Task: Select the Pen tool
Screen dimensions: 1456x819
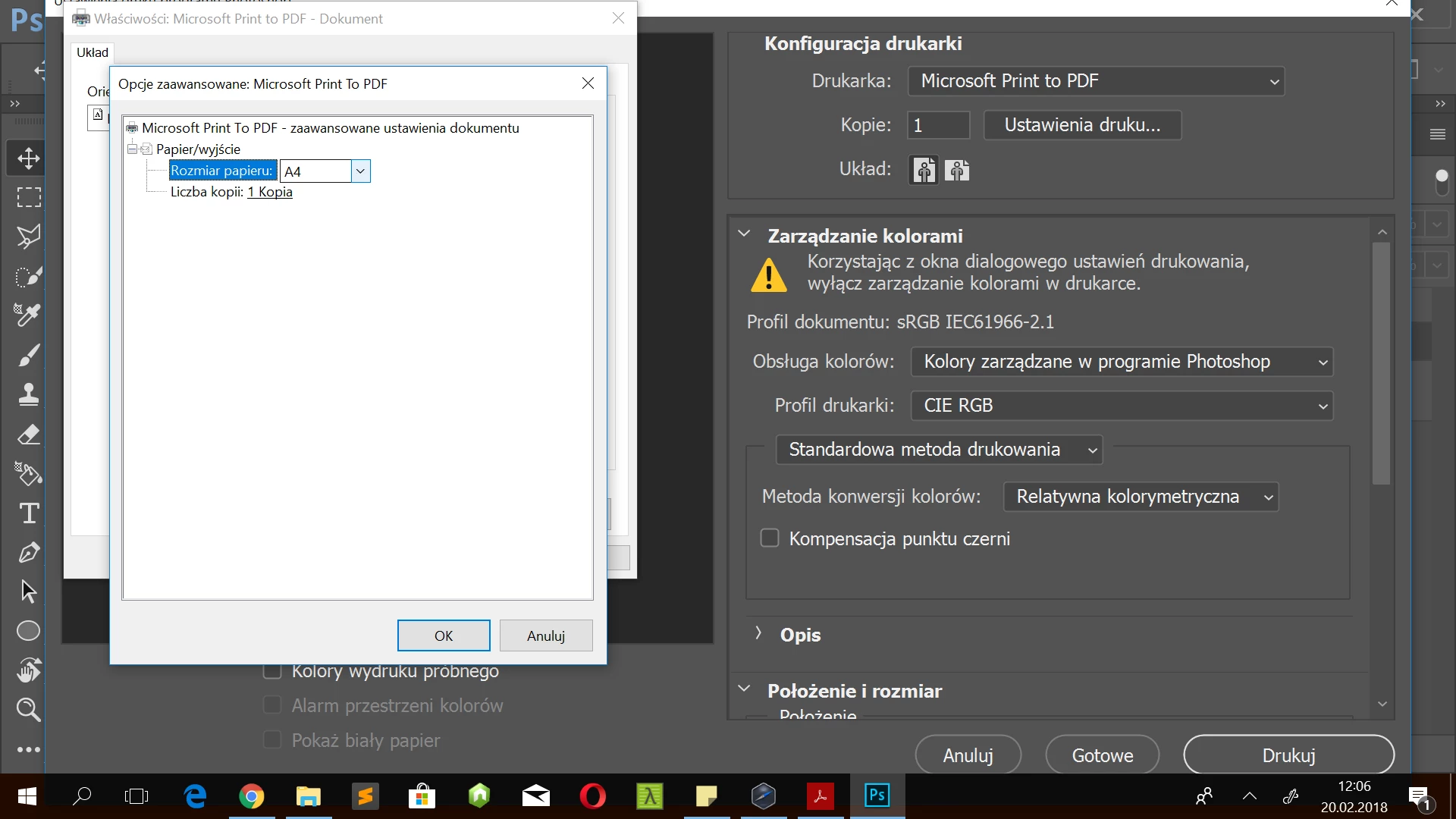Action: coord(28,553)
